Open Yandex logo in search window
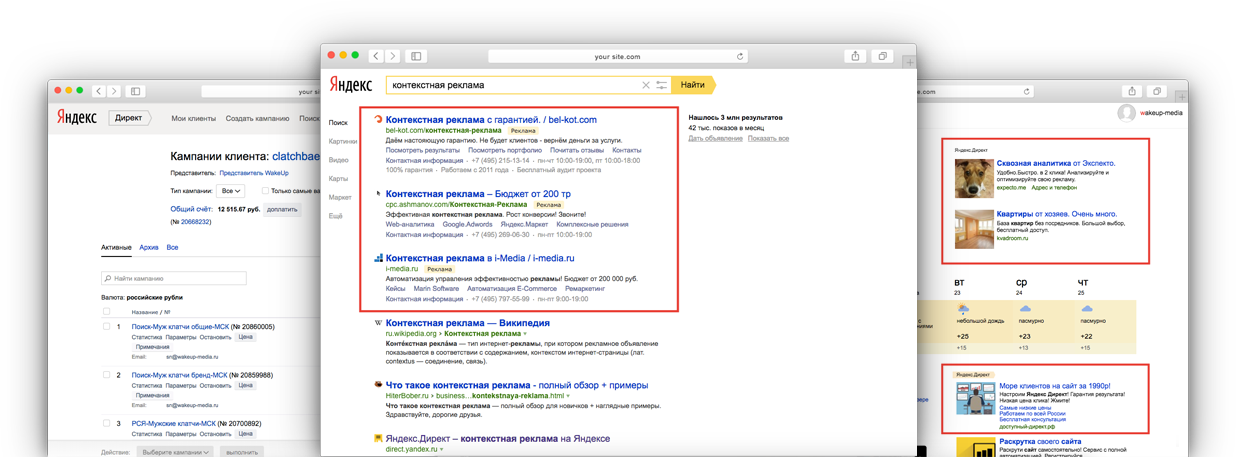Image resolution: width=1236 pixels, height=457 pixels. pyautogui.click(x=350, y=85)
